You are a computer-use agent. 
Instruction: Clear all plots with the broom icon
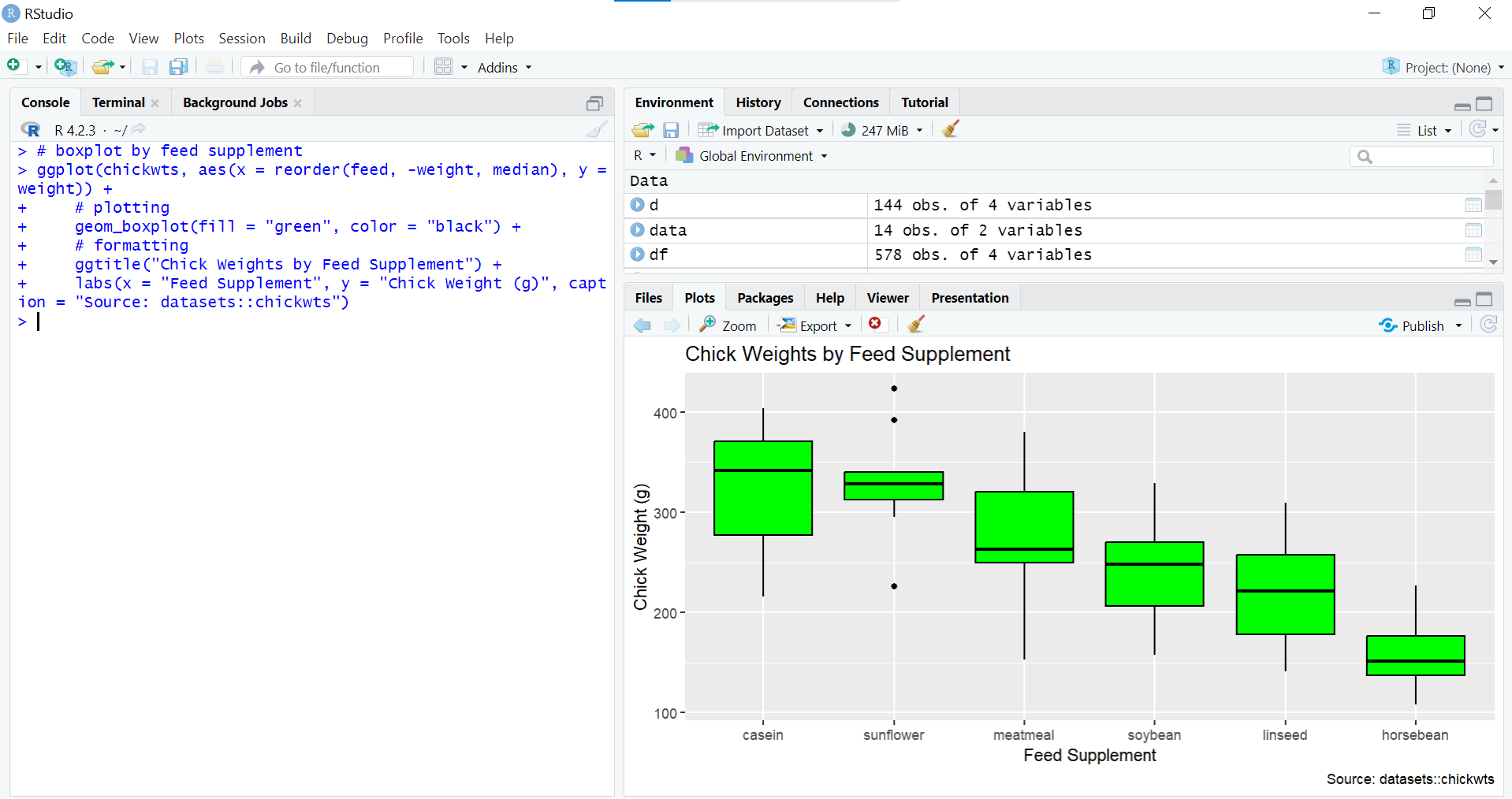tap(915, 325)
